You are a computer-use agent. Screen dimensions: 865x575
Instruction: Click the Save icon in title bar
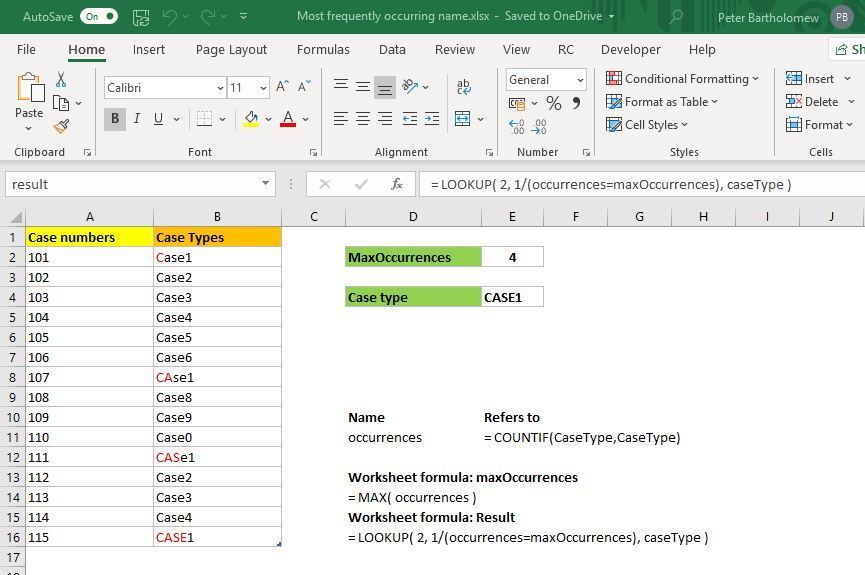tap(141, 17)
